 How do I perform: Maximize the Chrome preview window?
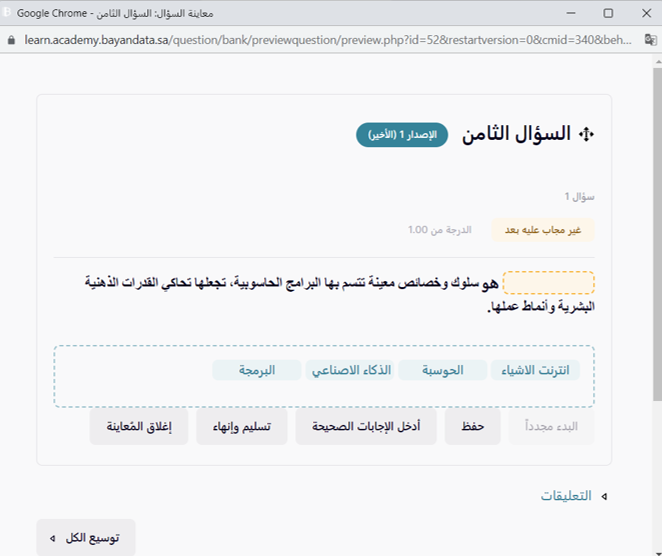(x=608, y=13)
